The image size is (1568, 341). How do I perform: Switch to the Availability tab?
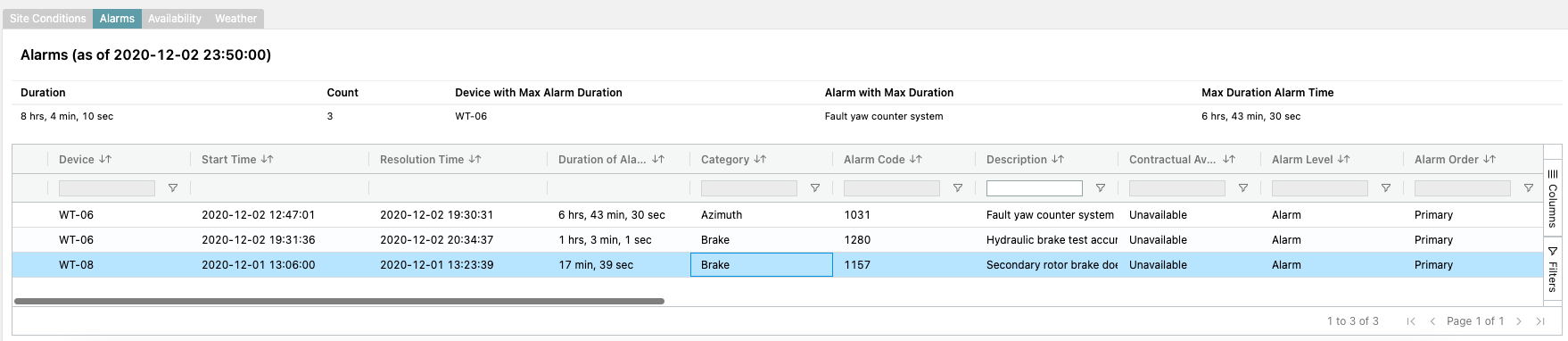175,19
